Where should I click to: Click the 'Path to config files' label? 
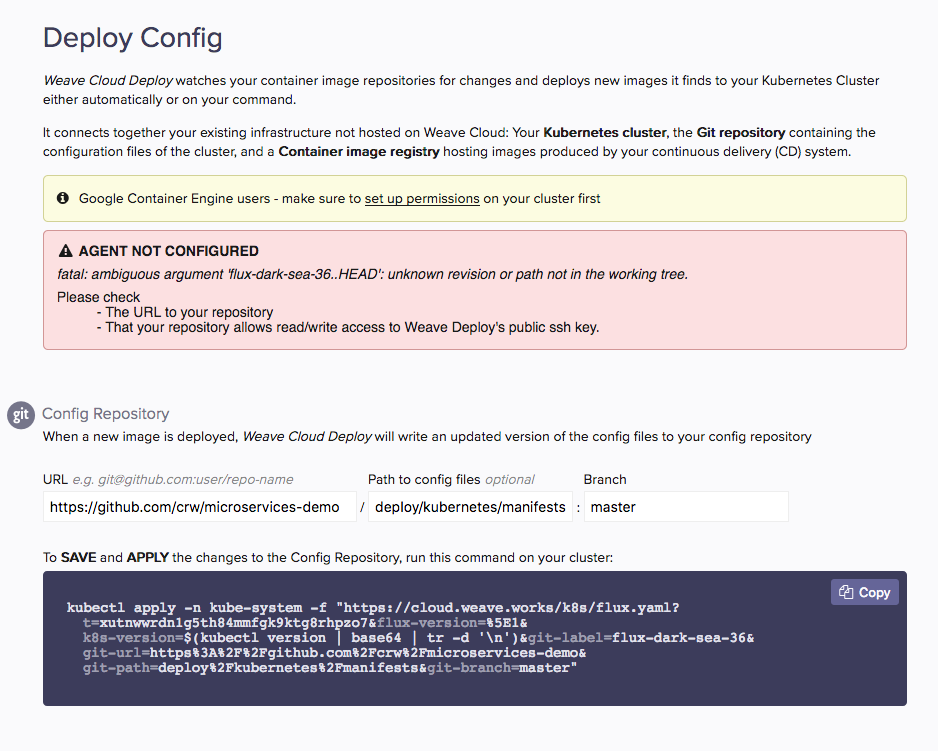pyautogui.click(x=424, y=479)
